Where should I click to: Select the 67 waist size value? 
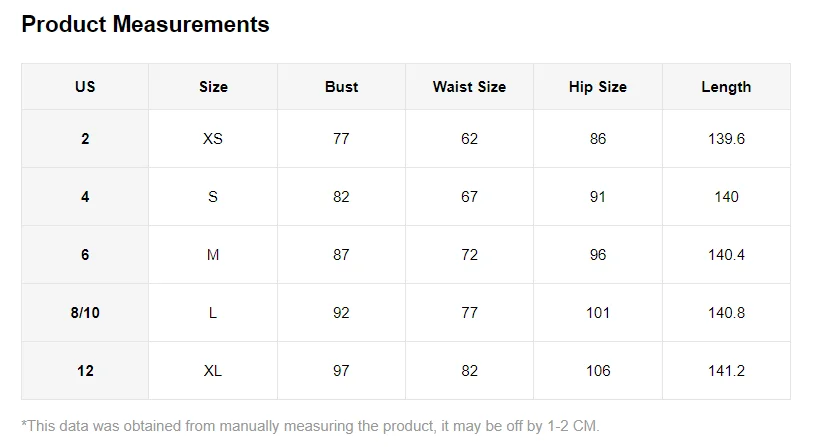pos(469,197)
